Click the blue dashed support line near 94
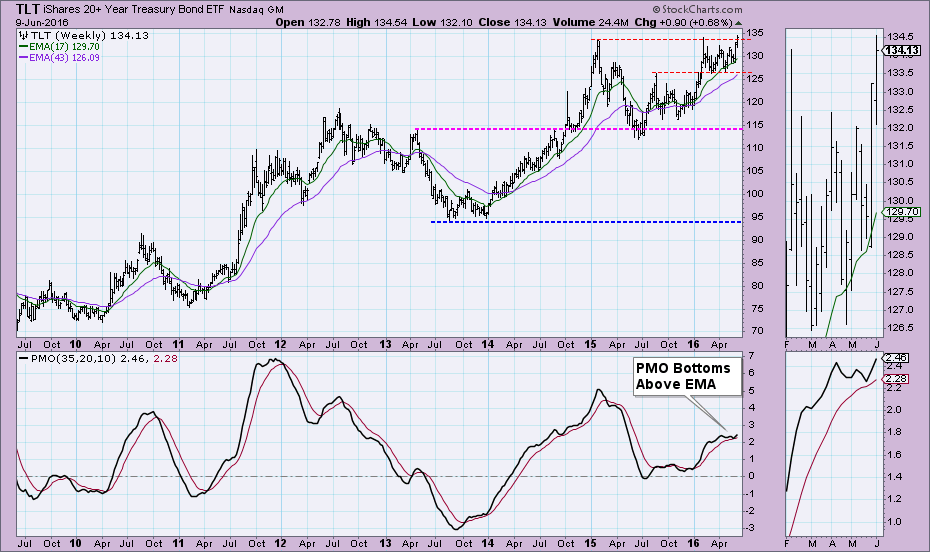This screenshot has height=552, width=930. coord(586,222)
